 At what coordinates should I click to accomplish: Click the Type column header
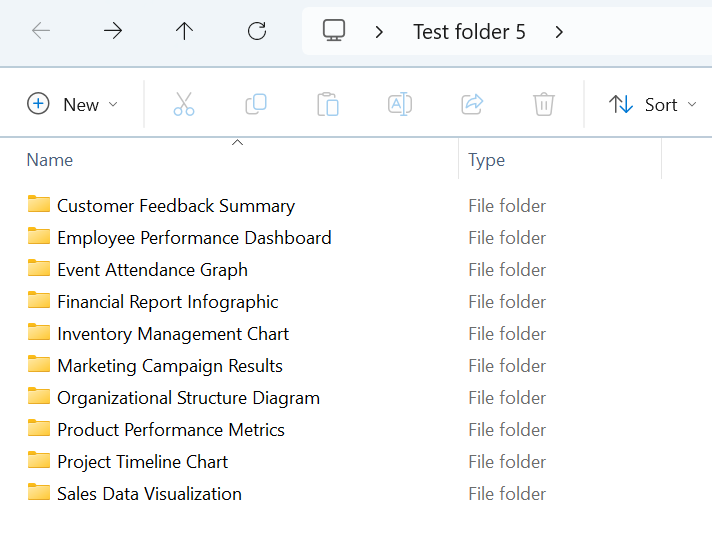487,160
